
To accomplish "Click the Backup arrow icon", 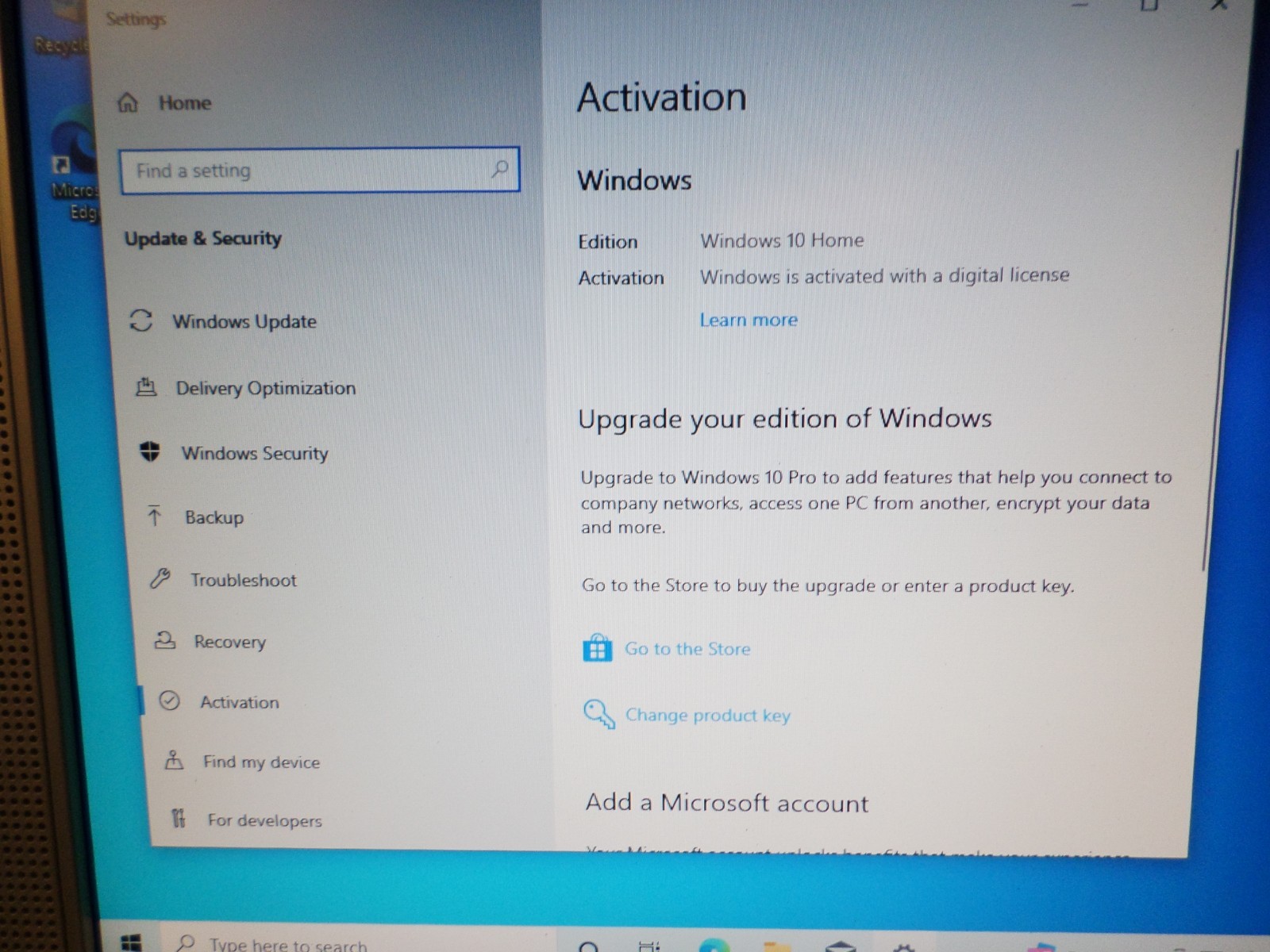I will (x=155, y=516).
